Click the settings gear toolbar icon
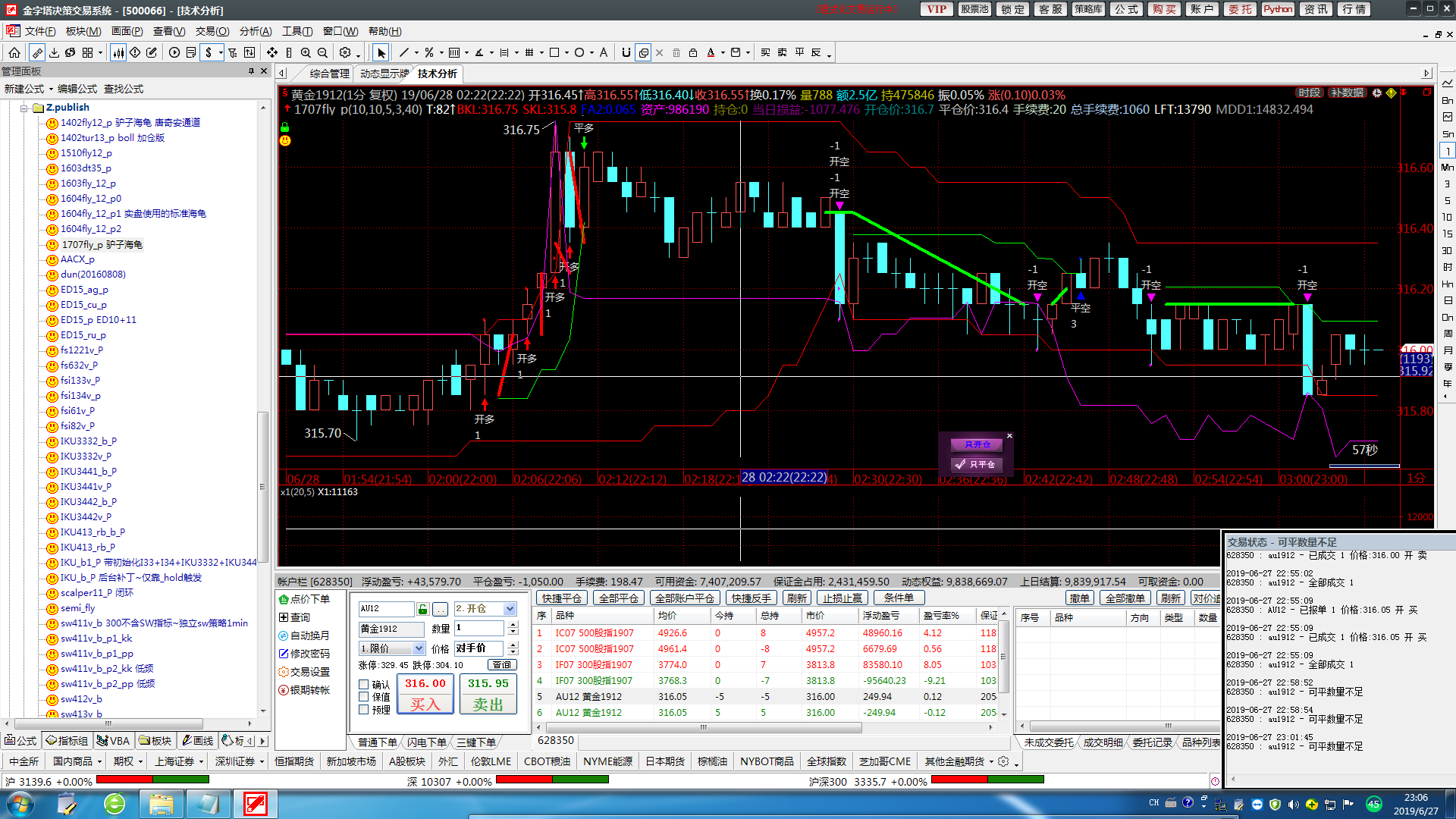The width and height of the screenshot is (1456, 819). (345, 52)
